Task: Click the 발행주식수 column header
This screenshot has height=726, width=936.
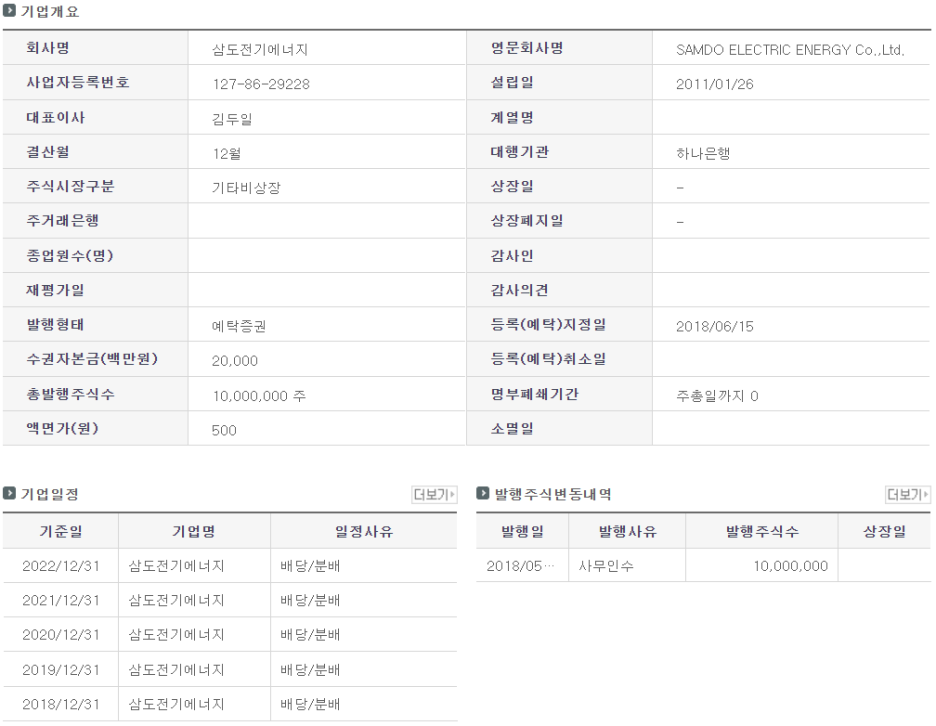Action: (762, 531)
